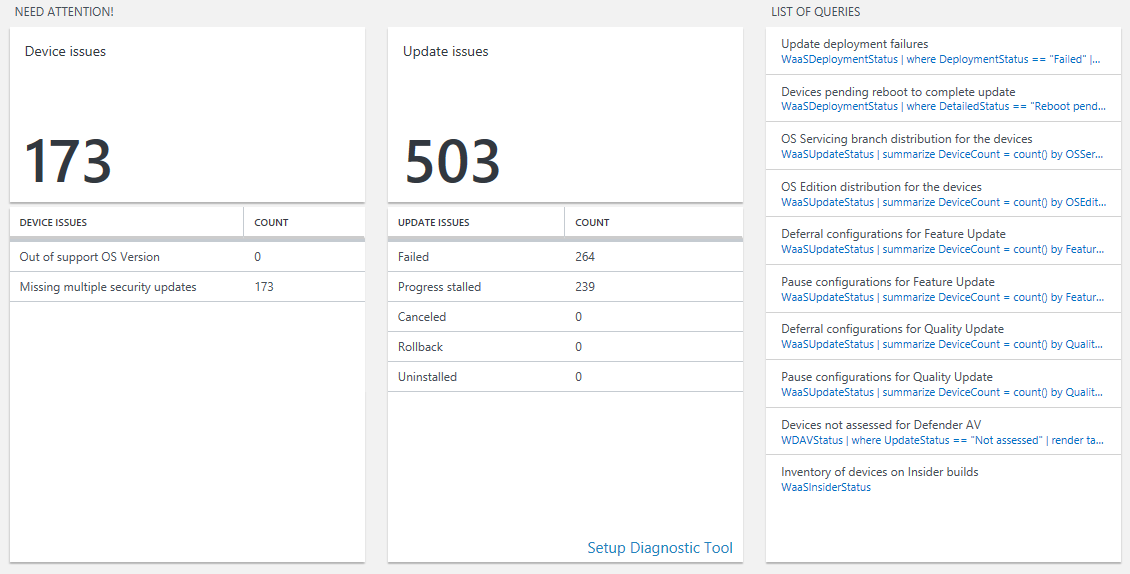Open the Failed update issues row
Viewport: 1130px width, 574px height.
coord(565,257)
